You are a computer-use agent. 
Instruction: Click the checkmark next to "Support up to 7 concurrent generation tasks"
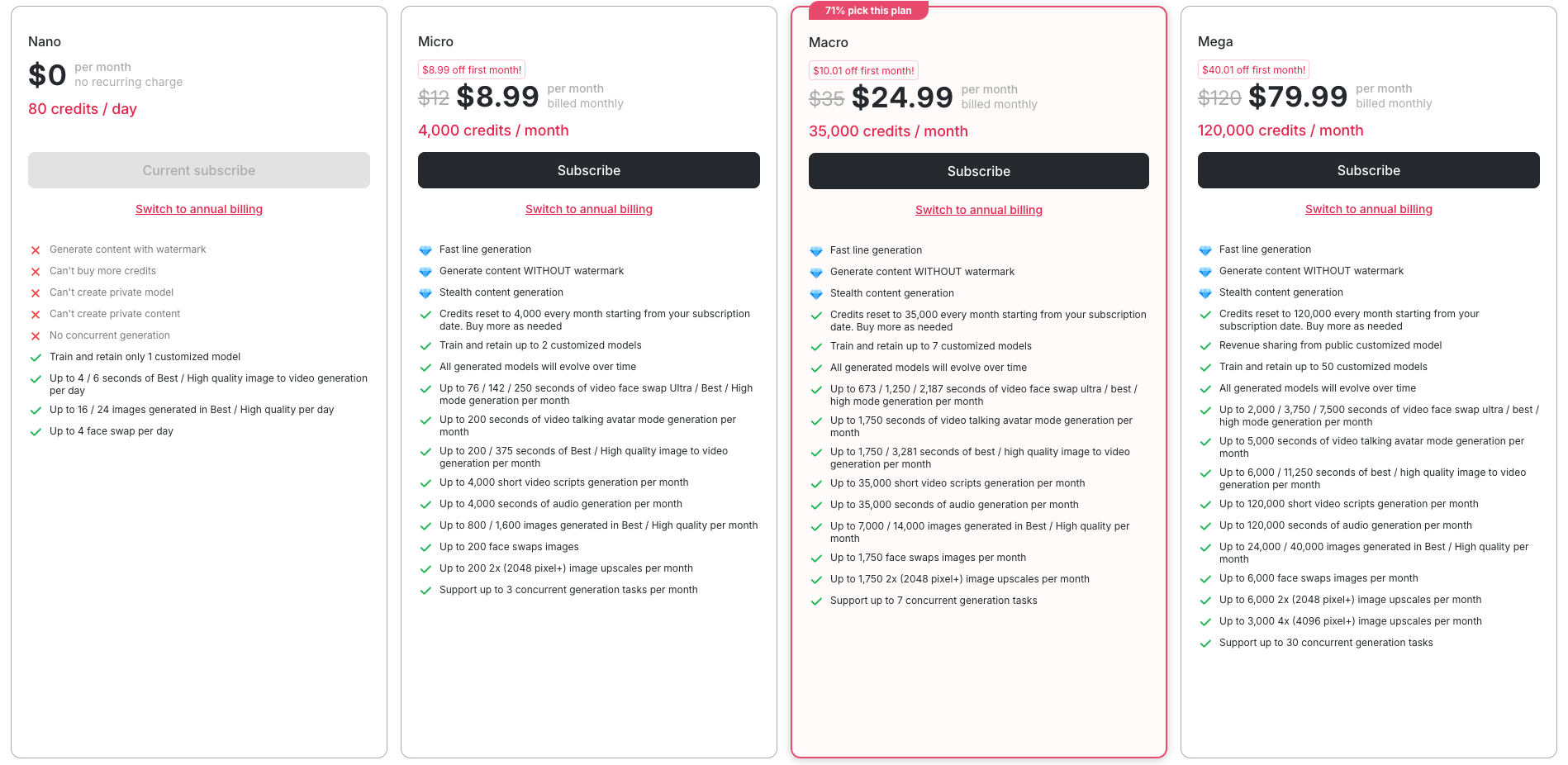click(815, 601)
